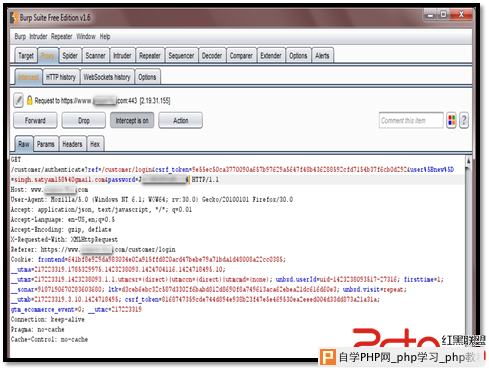Click the pencil edit icon beside request URL
Viewport: 489px width, 371px height.
pyautogui.click(x=18, y=100)
